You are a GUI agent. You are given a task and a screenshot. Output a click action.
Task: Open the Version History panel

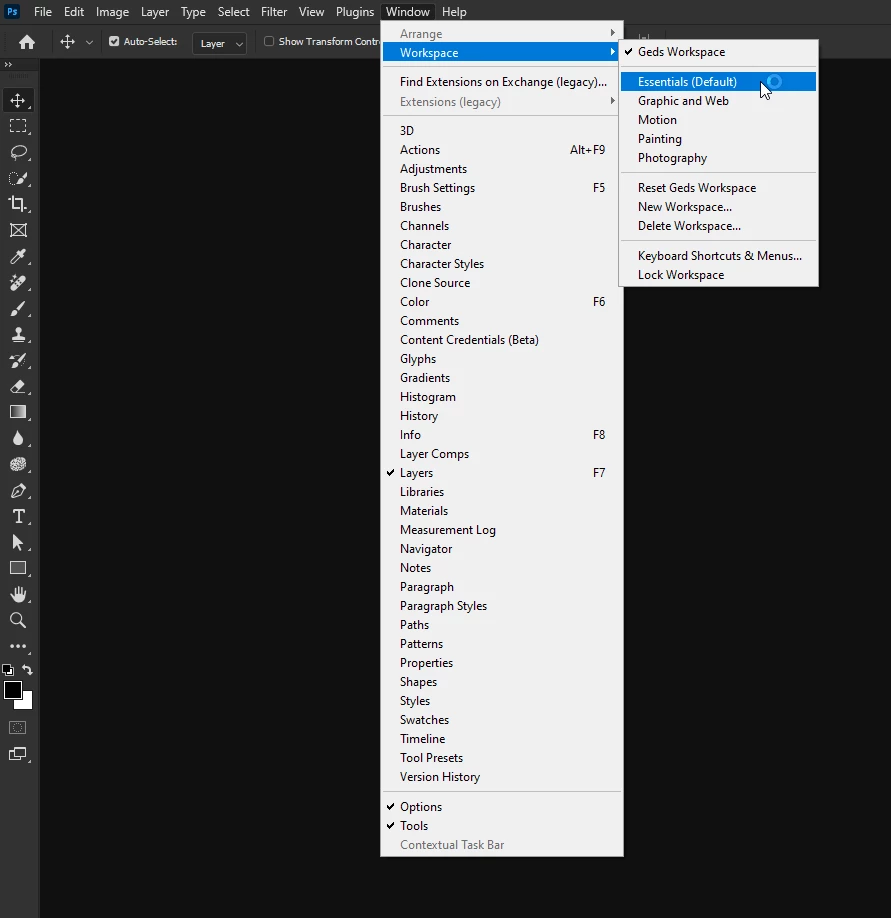click(x=502, y=777)
